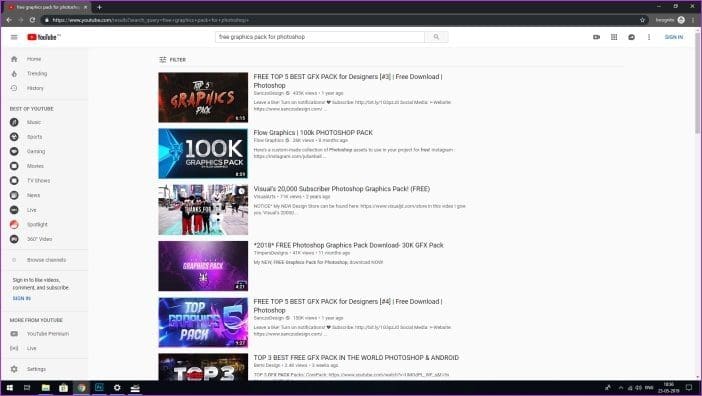The width and height of the screenshot is (702, 396).
Task: Open Visual's 20,000 Subscriber Graphics Pack title
Action: pos(342,189)
